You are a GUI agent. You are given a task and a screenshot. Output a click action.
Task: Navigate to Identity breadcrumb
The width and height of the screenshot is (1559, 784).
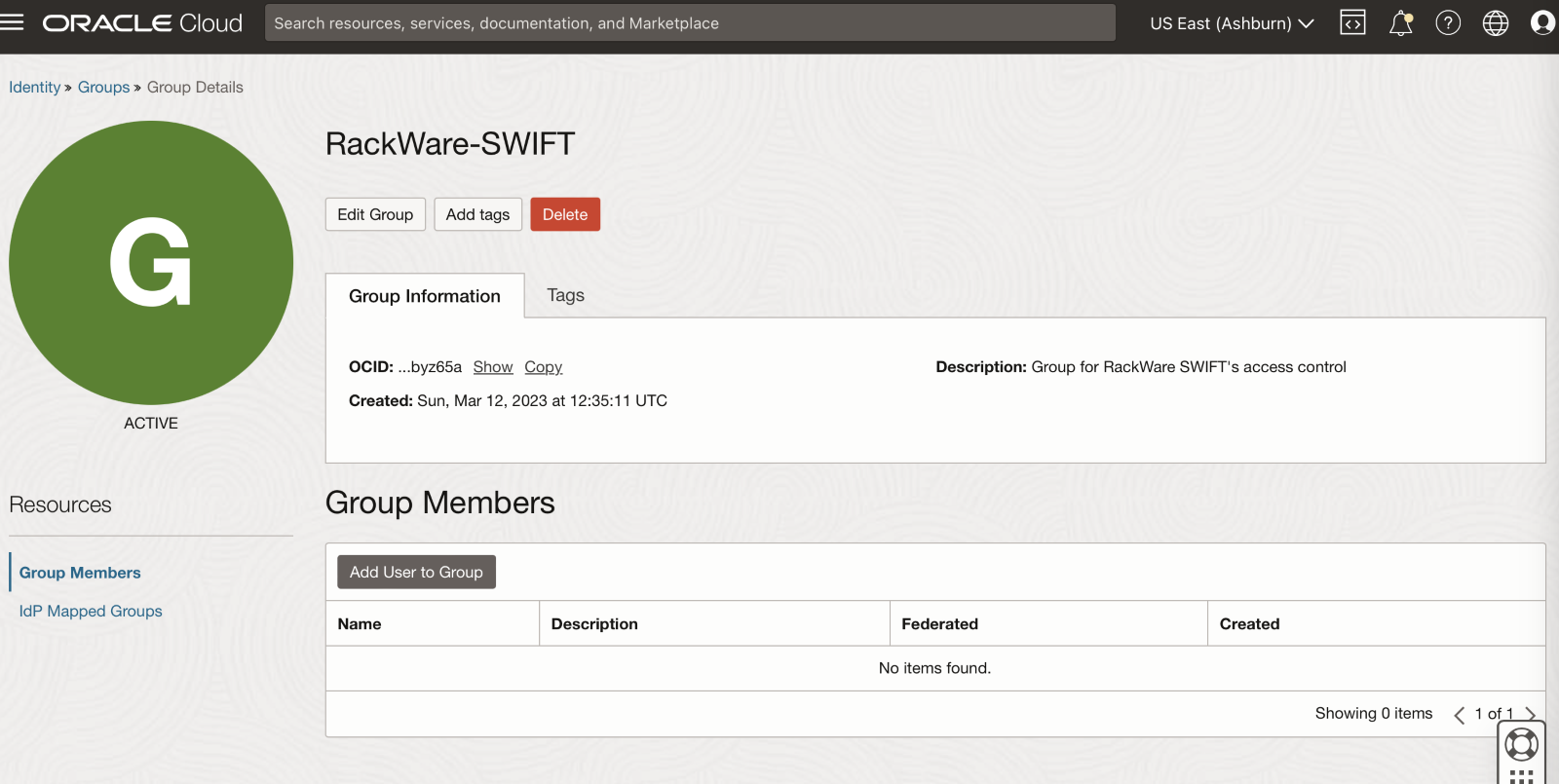(x=35, y=87)
